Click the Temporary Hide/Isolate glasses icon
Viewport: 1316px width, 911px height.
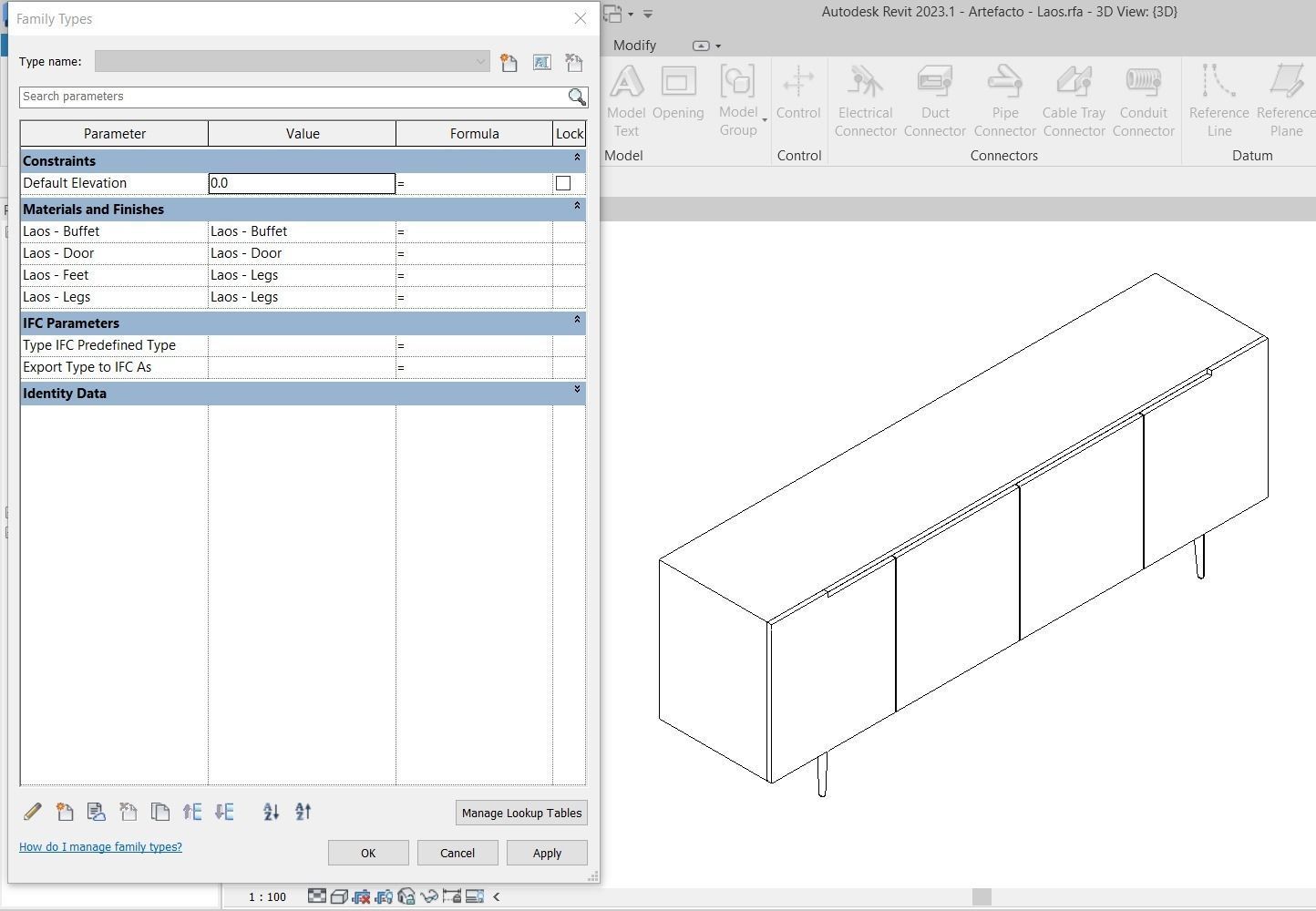point(429,896)
